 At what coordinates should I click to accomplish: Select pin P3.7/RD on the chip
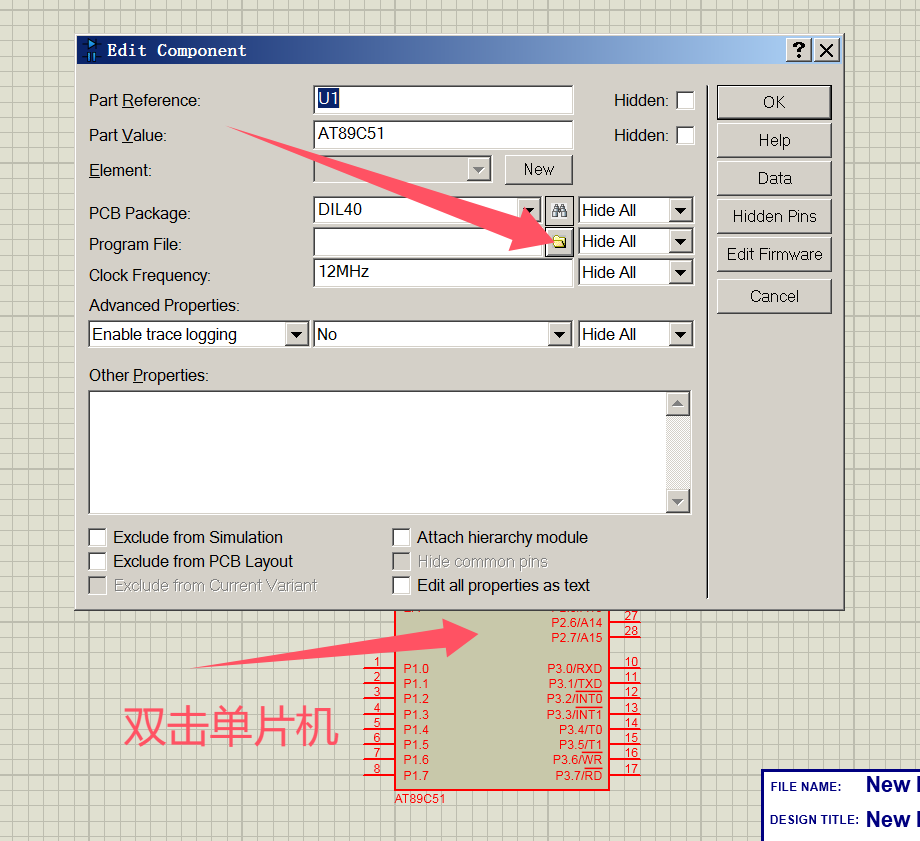(579, 775)
